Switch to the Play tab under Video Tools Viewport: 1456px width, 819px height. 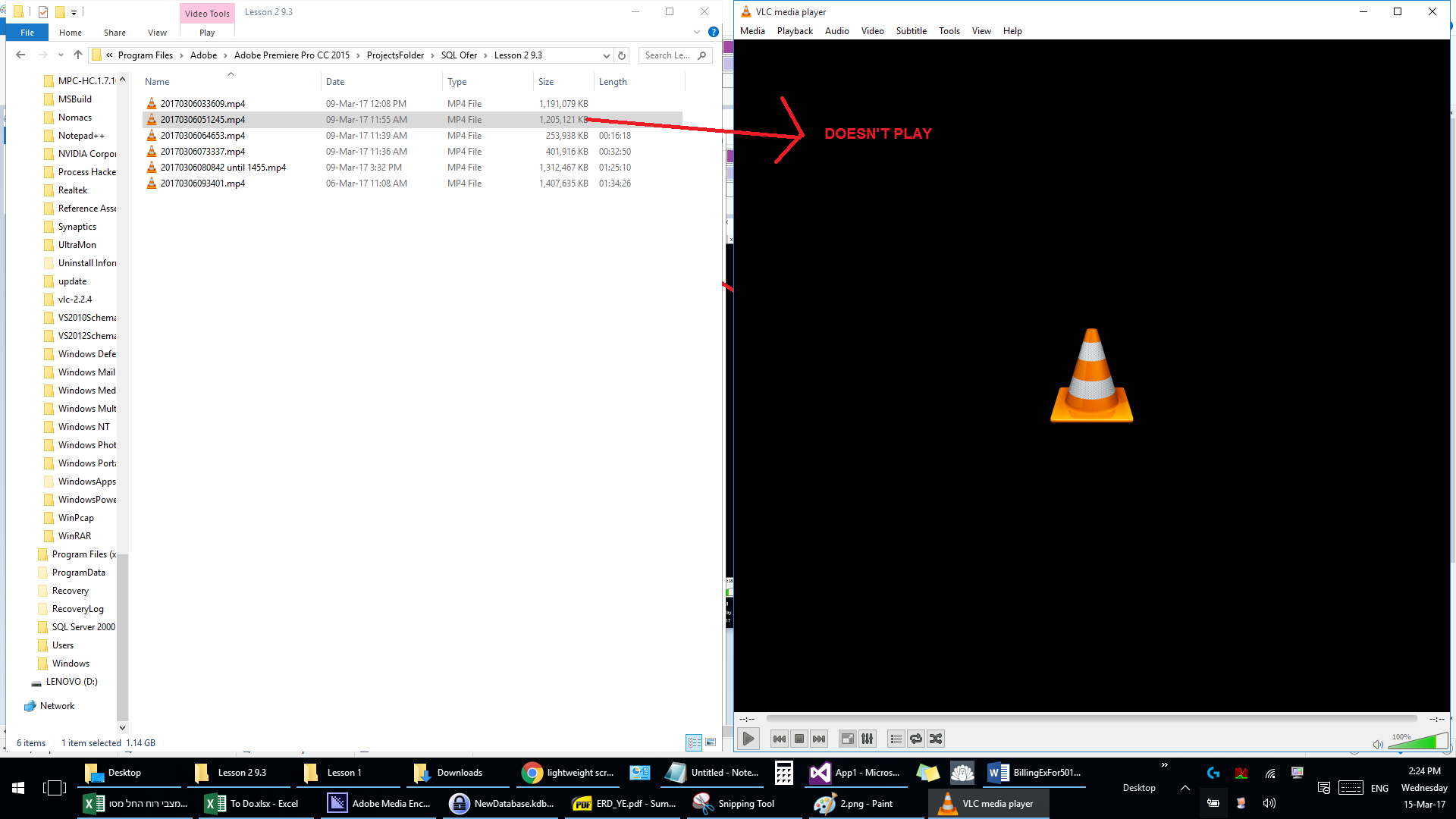point(207,33)
